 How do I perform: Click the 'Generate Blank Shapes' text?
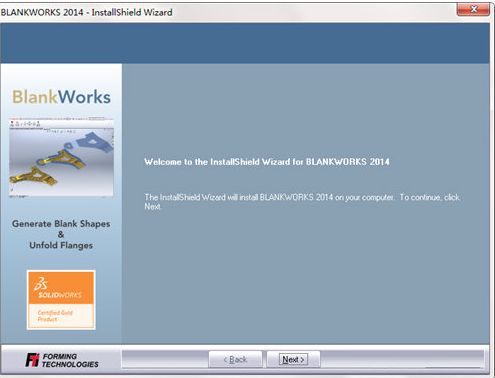pos(61,224)
